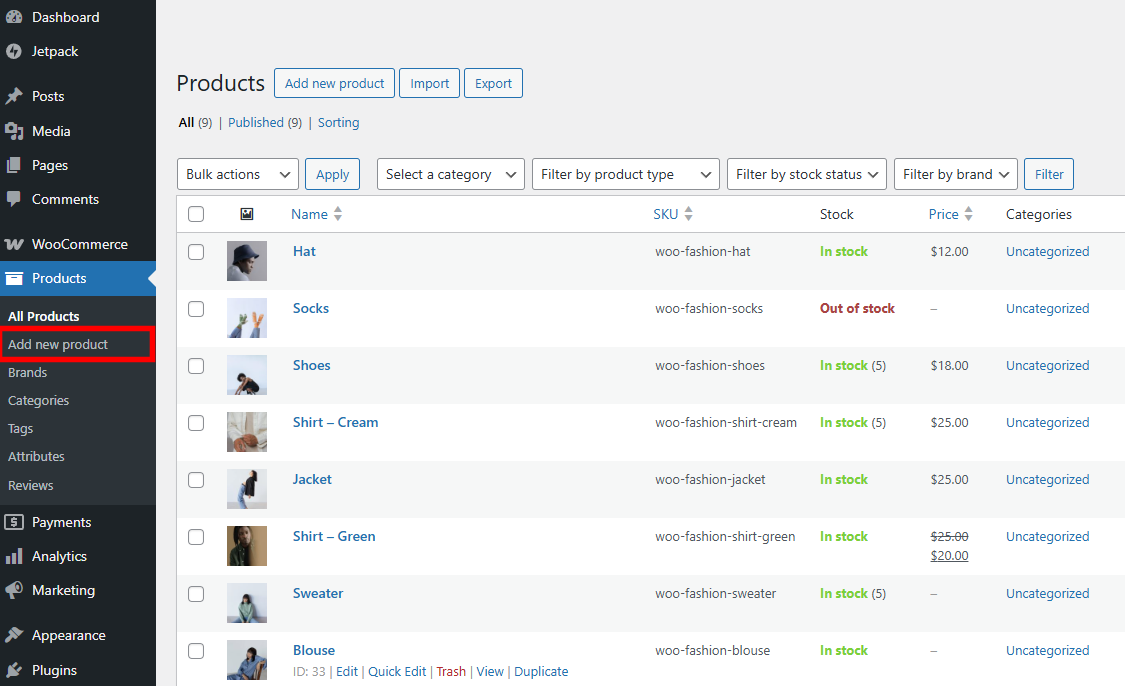Sort products by clicking the Price sort arrows
Image resolution: width=1125 pixels, height=686 pixels.
tap(966, 213)
